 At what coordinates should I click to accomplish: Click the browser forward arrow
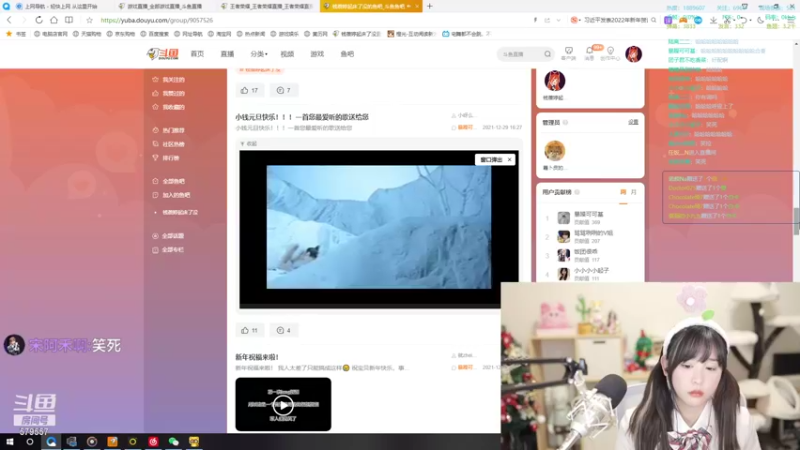coord(23,20)
